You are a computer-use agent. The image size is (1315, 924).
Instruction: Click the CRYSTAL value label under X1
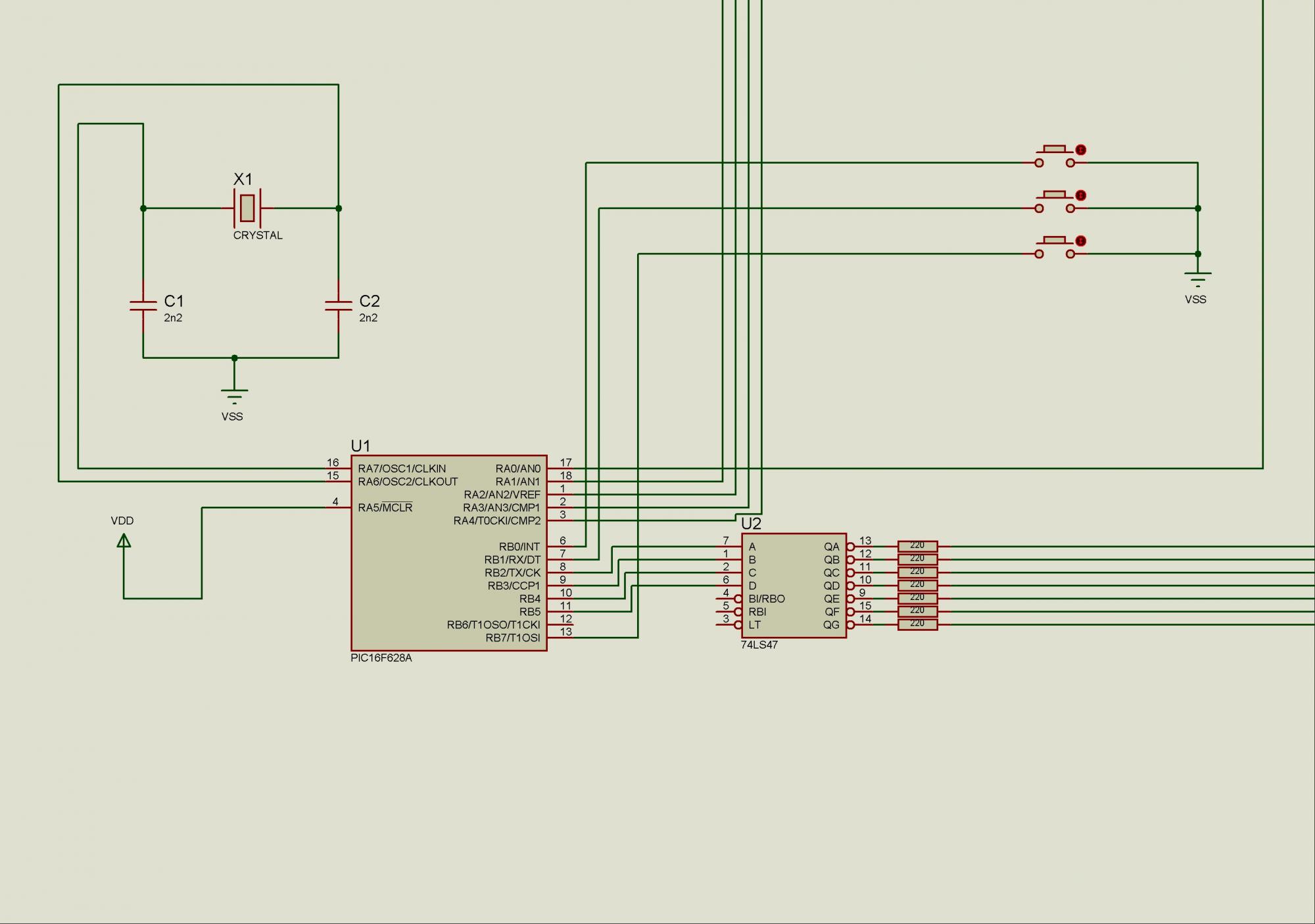click(258, 235)
